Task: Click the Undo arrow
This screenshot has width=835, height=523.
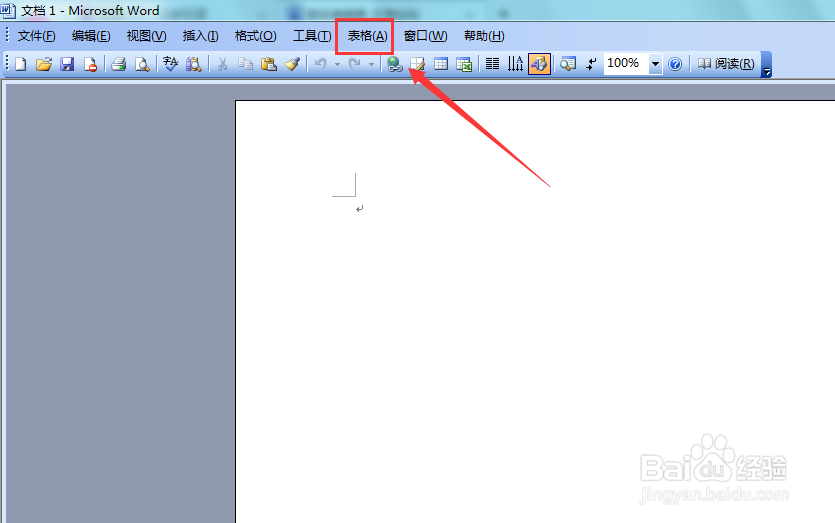Action: [320, 64]
